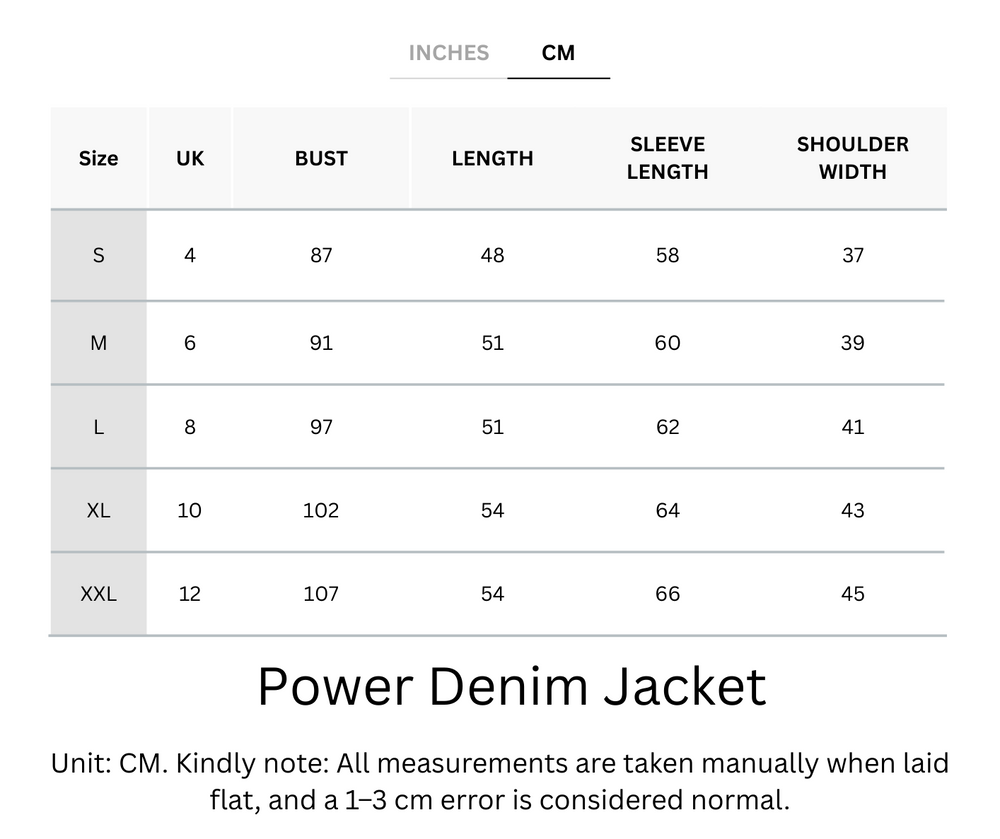Switch to the INCHES tab
Screen dimensions: 1000x839
pyautogui.click(x=448, y=53)
